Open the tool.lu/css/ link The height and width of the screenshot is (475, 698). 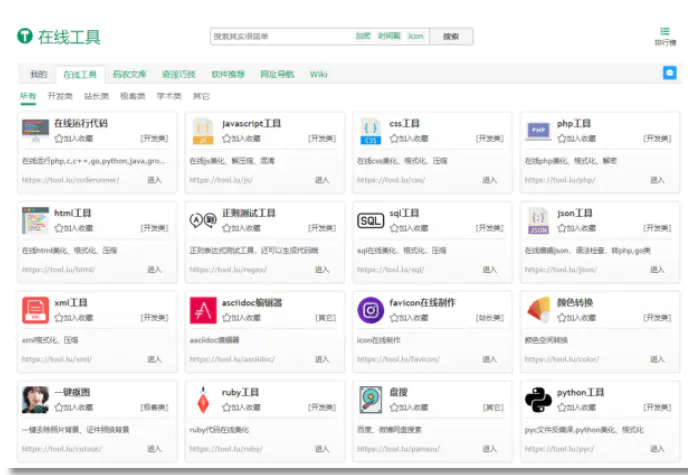[x=391, y=180]
